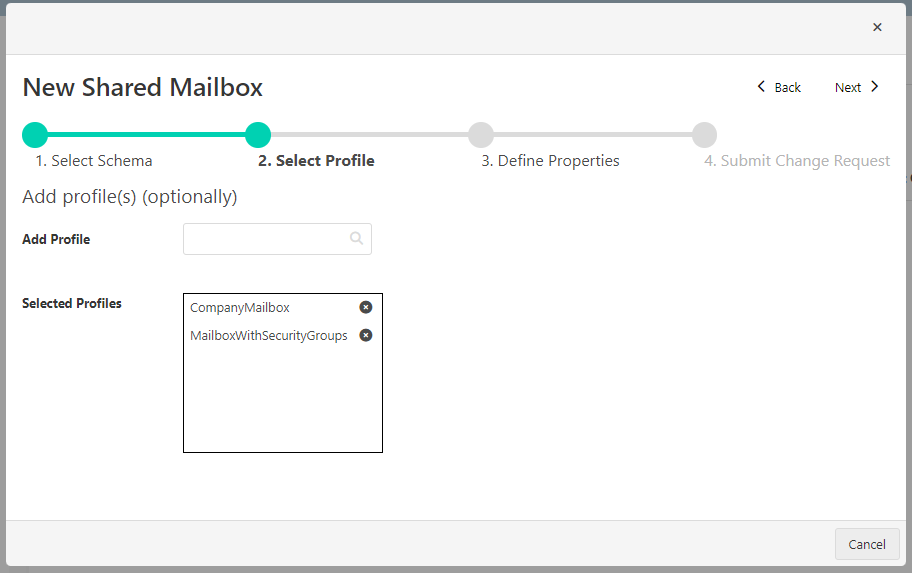Remove the CompanyMailbox profile
Viewport: 912px width, 573px height.
pyautogui.click(x=366, y=308)
